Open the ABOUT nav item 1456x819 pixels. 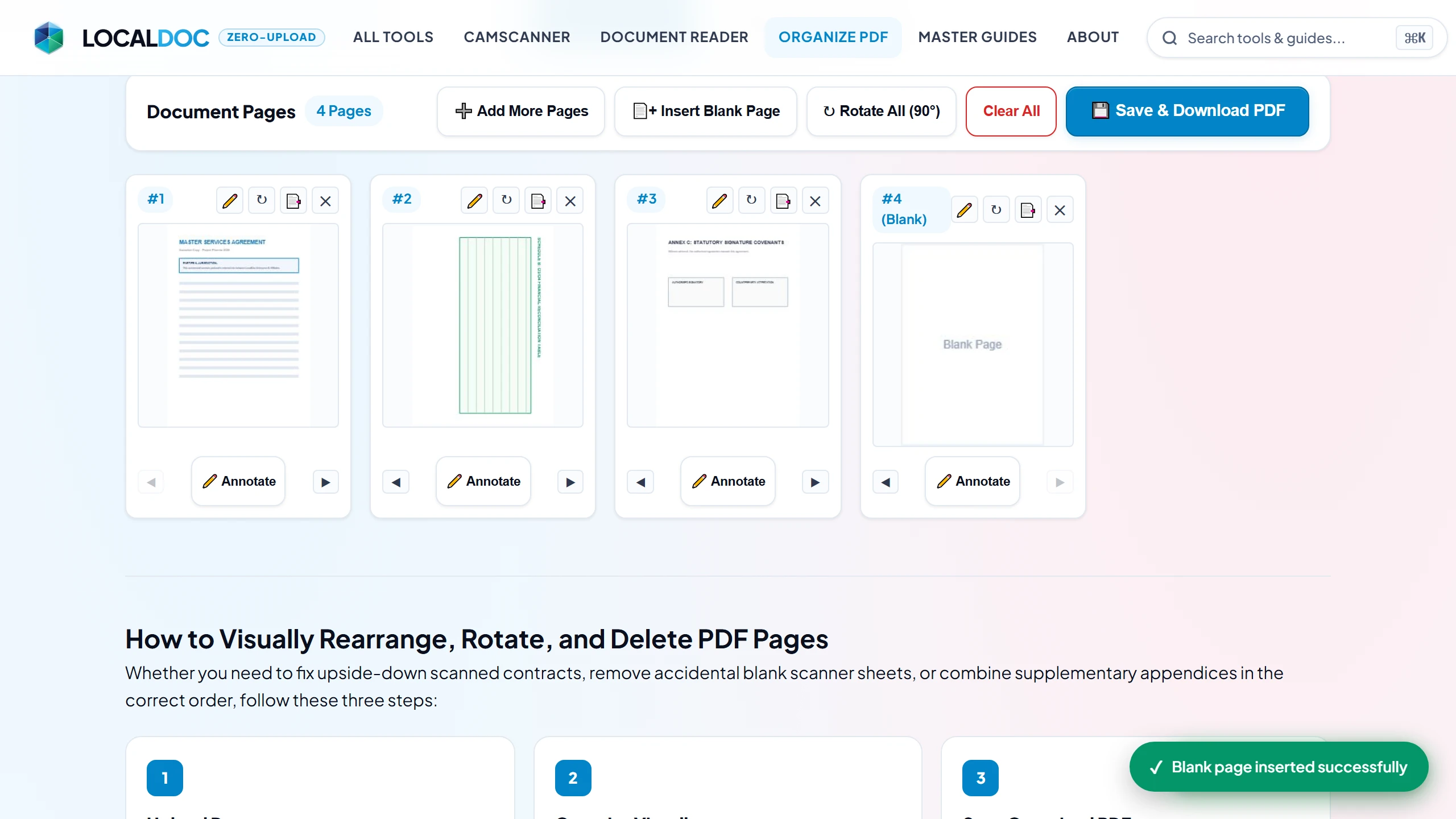point(1093,37)
